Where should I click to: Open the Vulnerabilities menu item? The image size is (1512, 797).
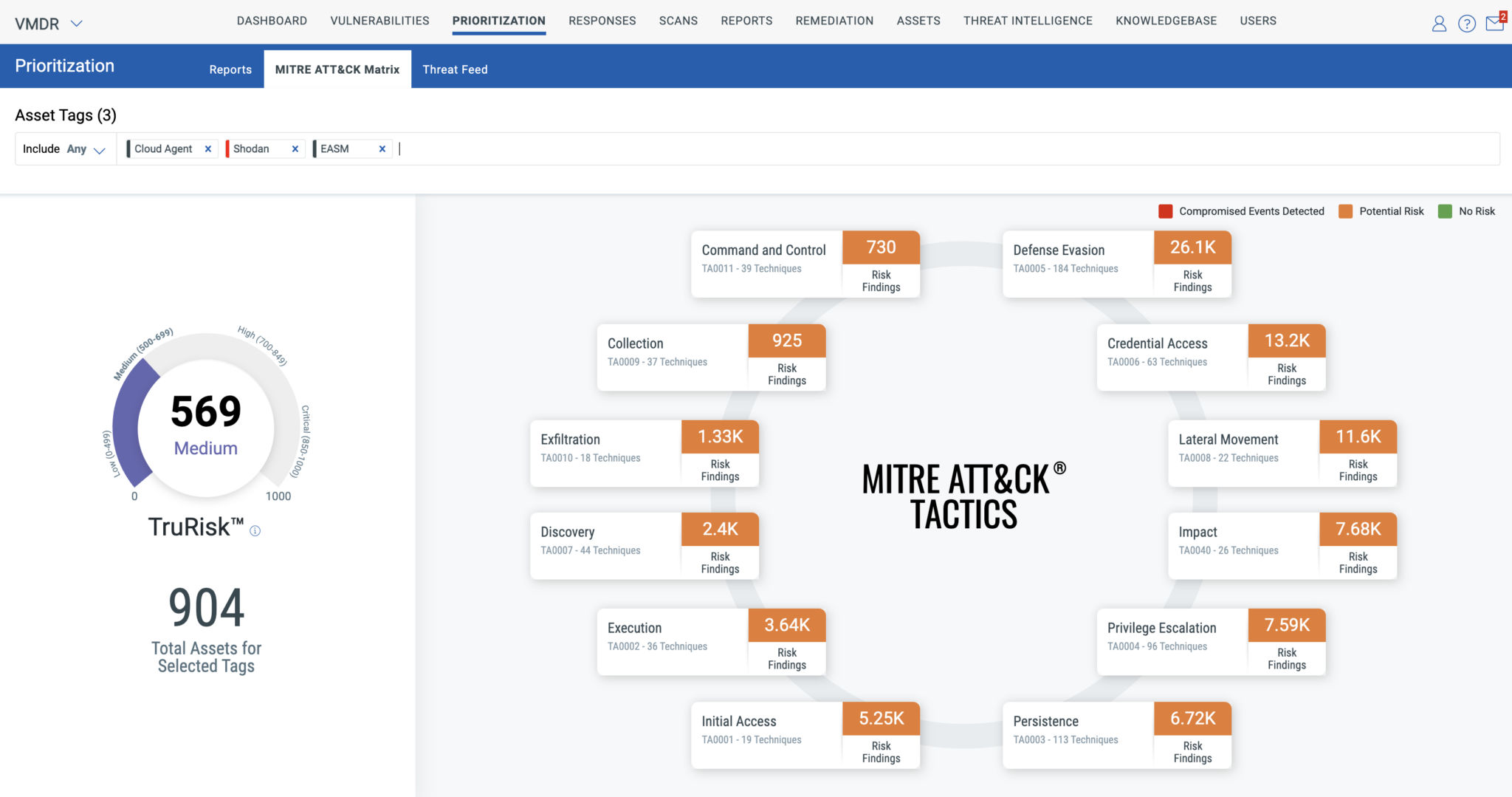coord(379,21)
